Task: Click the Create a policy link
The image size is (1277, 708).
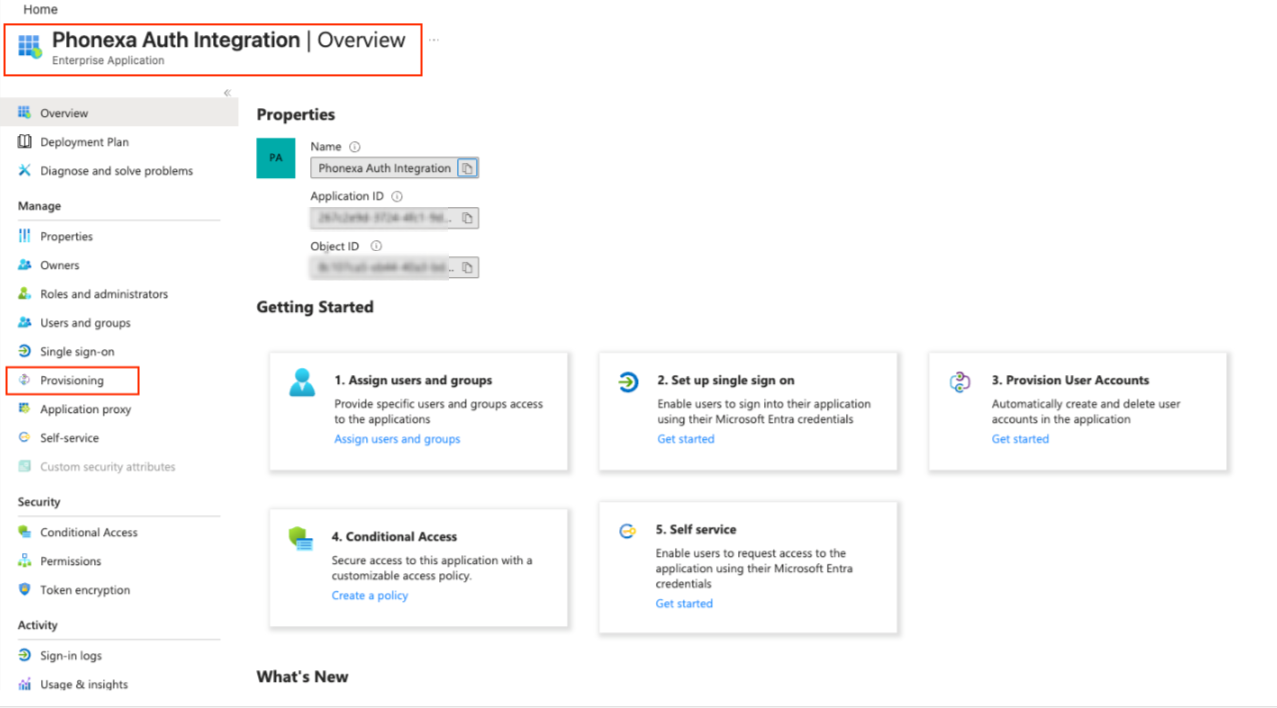Action: point(370,596)
